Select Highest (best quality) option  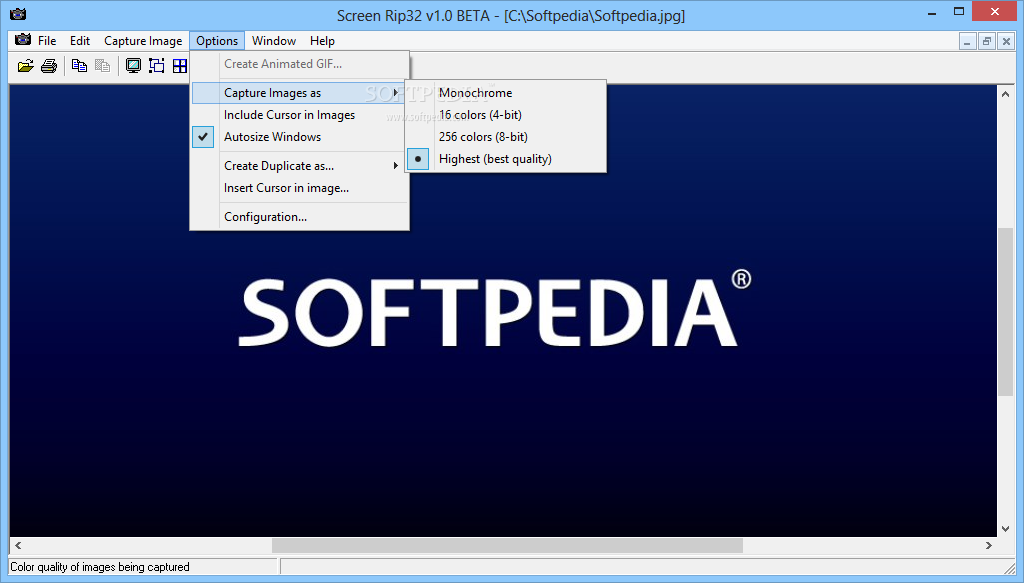(505, 159)
